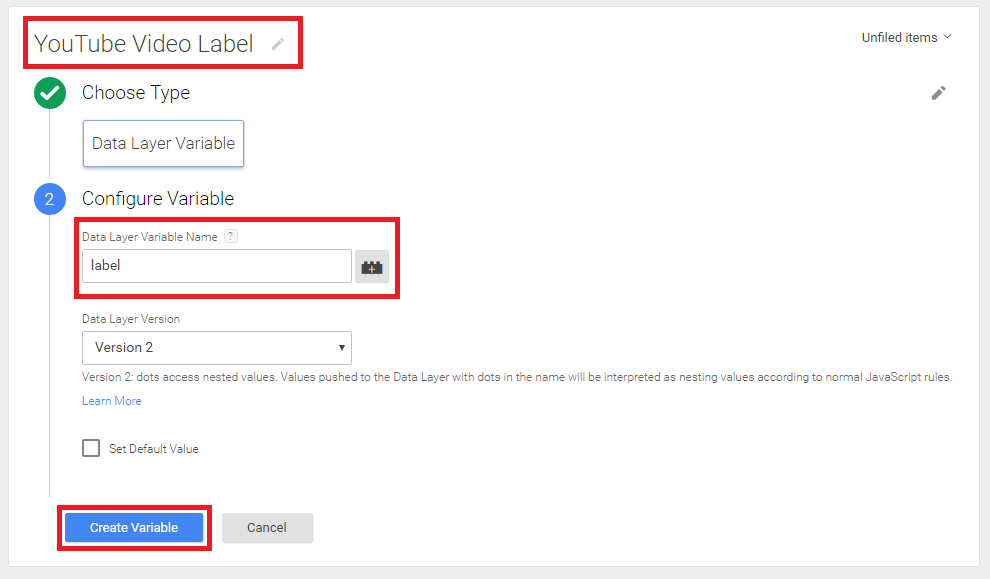990x579 pixels.
Task: Focus the input field containing 'label'
Action: click(216, 266)
